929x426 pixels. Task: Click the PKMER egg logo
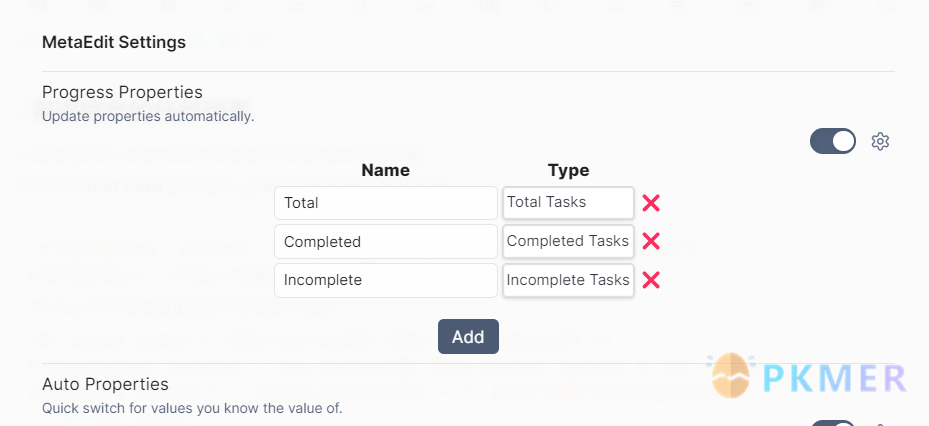[731, 376]
